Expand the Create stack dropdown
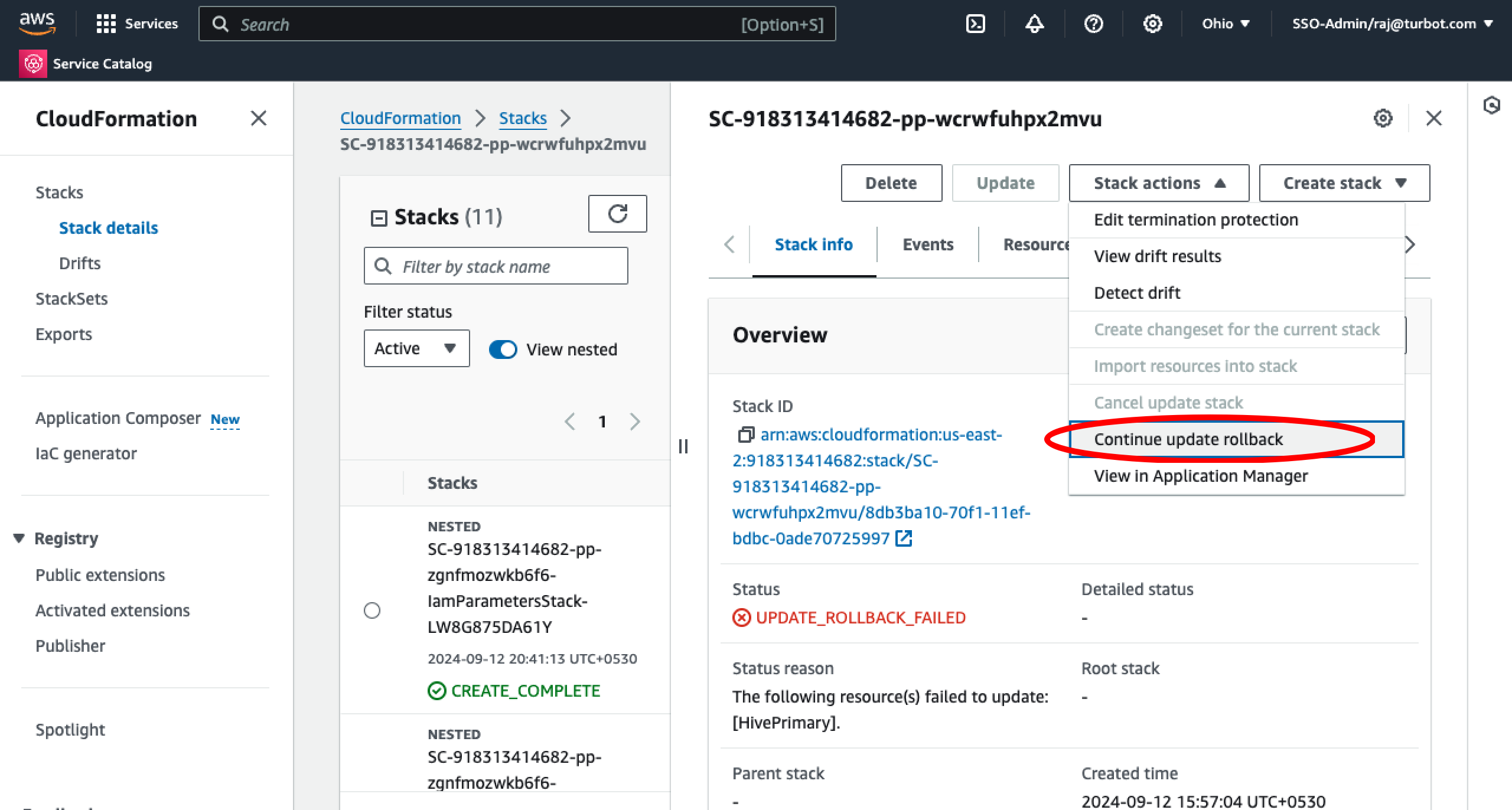The width and height of the screenshot is (1512, 810). click(1344, 183)
